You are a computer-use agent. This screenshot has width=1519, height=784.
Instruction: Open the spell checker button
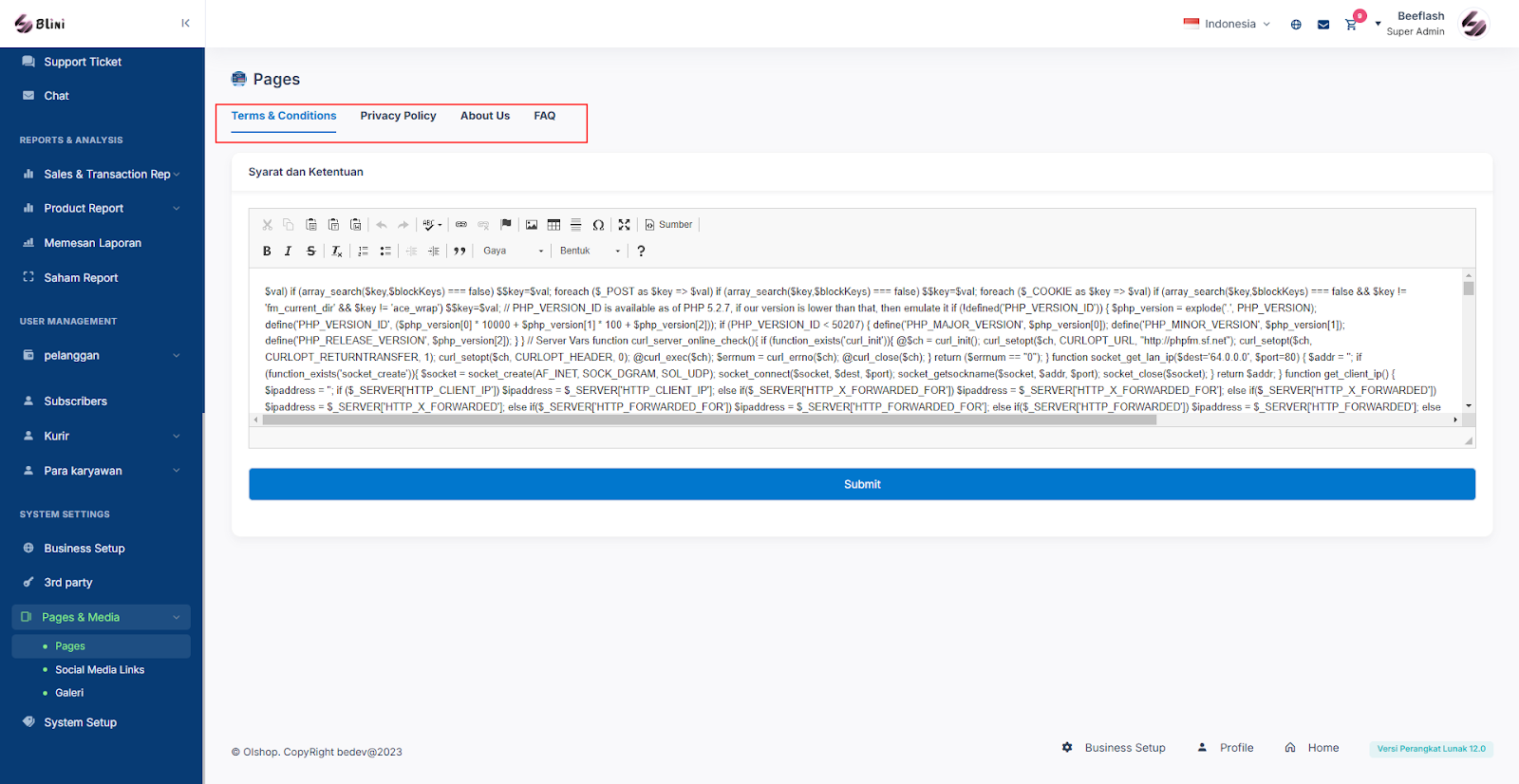(x=432, y=225)
